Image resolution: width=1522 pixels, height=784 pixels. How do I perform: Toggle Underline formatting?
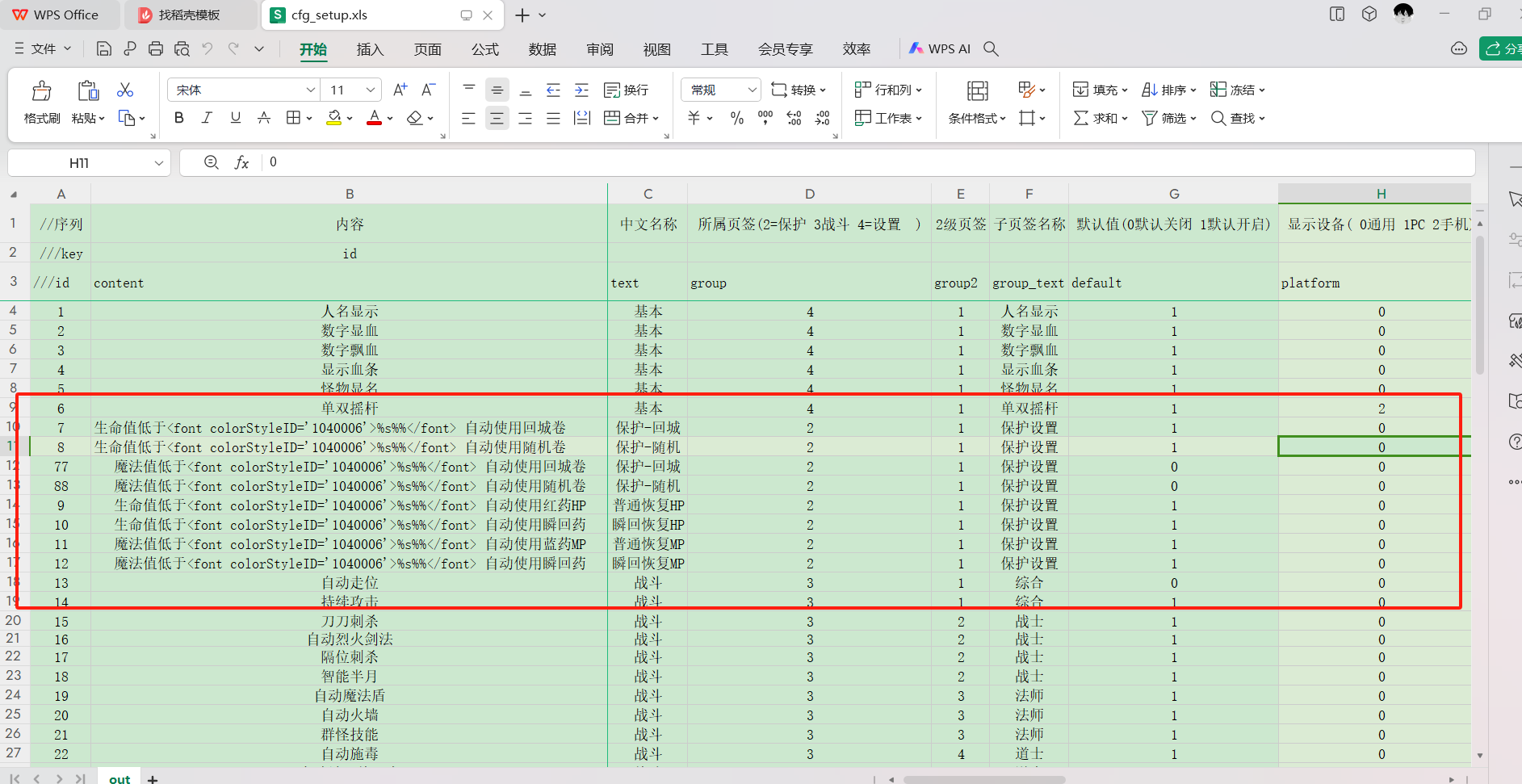tap(235, 118)
